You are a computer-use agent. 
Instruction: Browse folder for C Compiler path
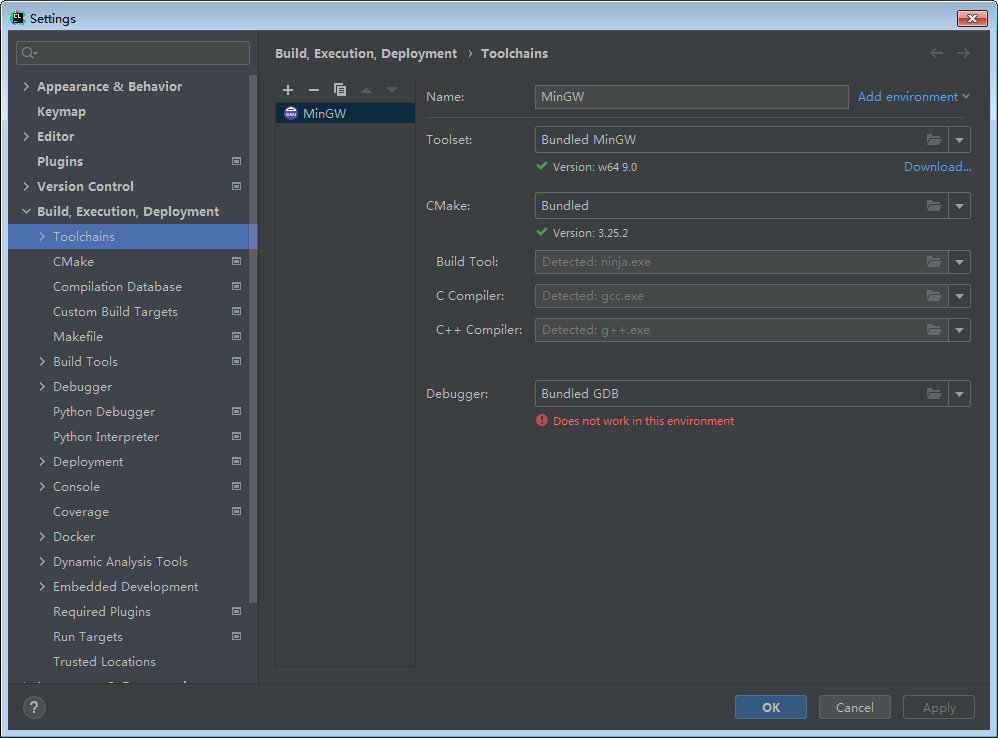pyautogui.click(x=934, y=296)
